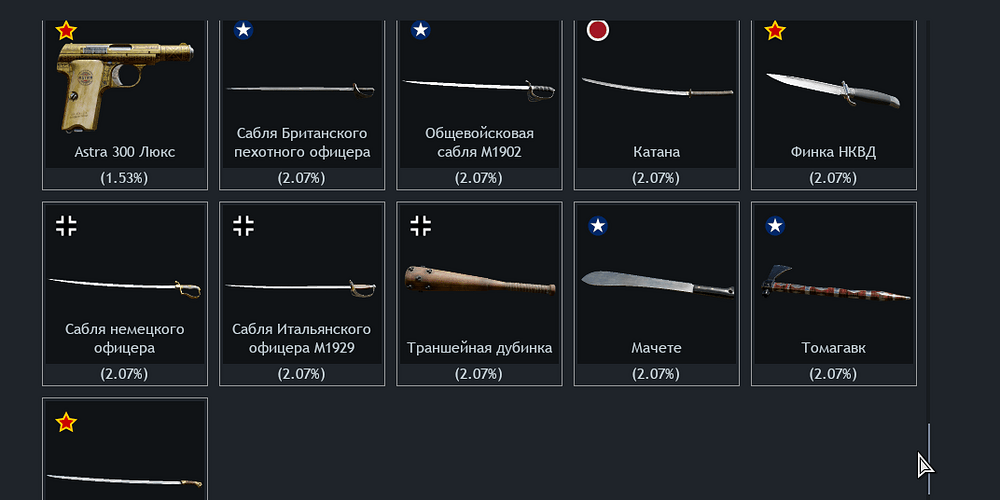The height and width of the screenshot is (500, 1000).
Task: Click the cross icon on Сабля Итальянского офицера M1929
Action: 243,226
